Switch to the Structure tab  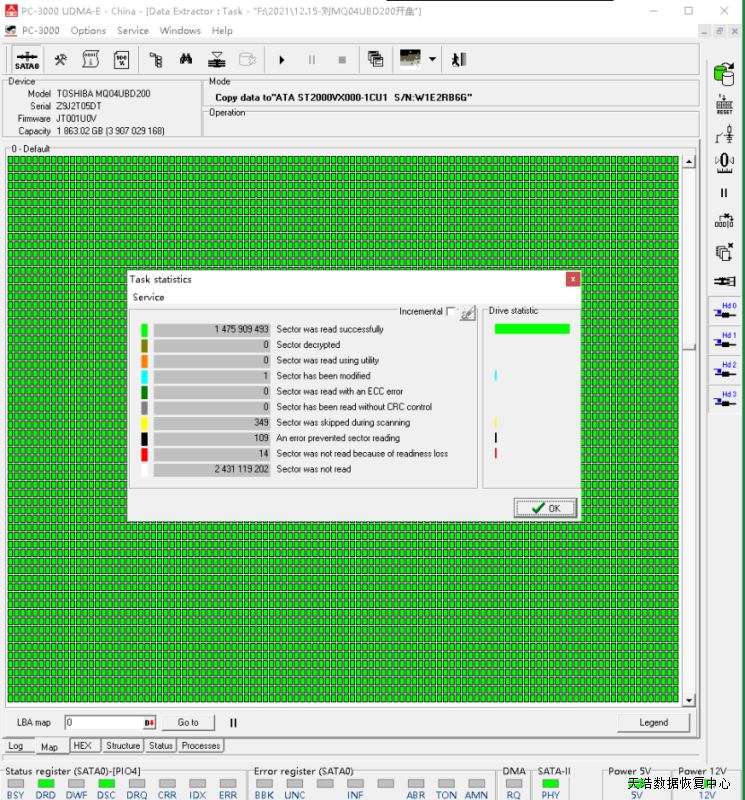(123, 746)
